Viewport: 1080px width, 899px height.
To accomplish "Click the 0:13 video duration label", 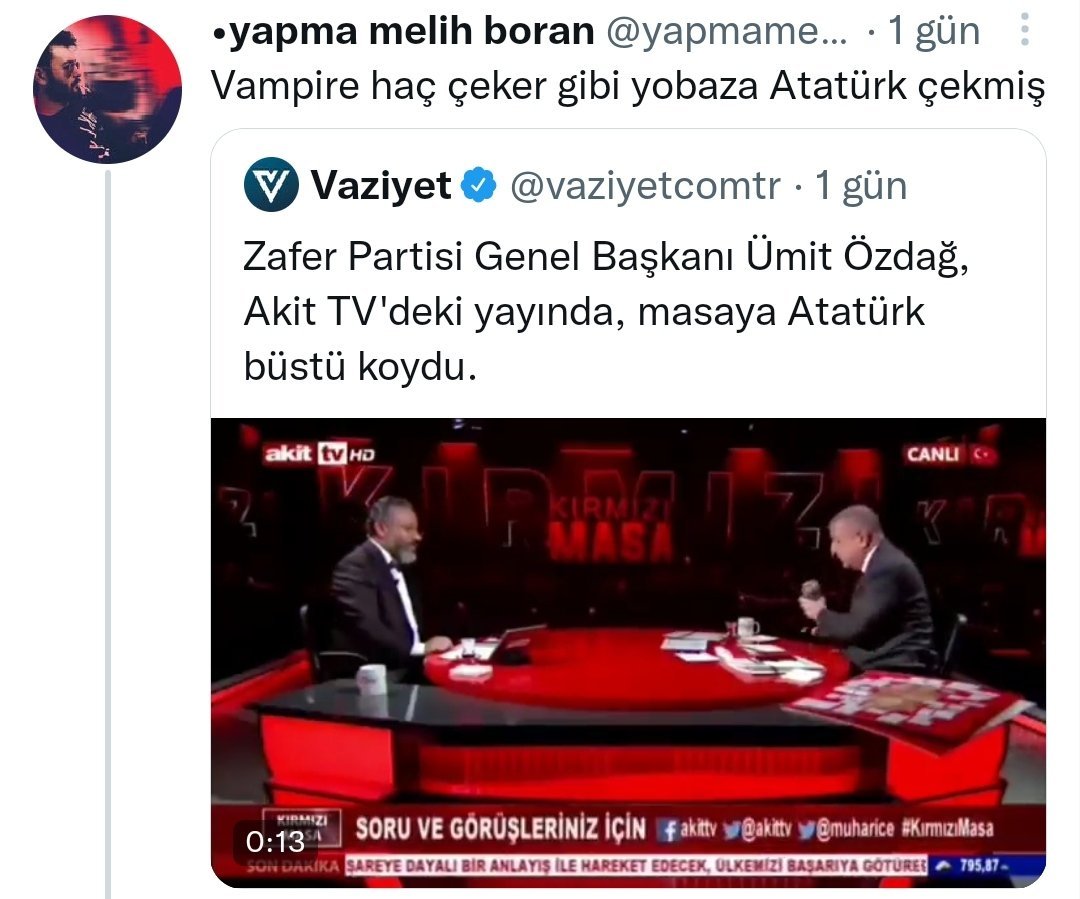I will (x=276, y=842).
